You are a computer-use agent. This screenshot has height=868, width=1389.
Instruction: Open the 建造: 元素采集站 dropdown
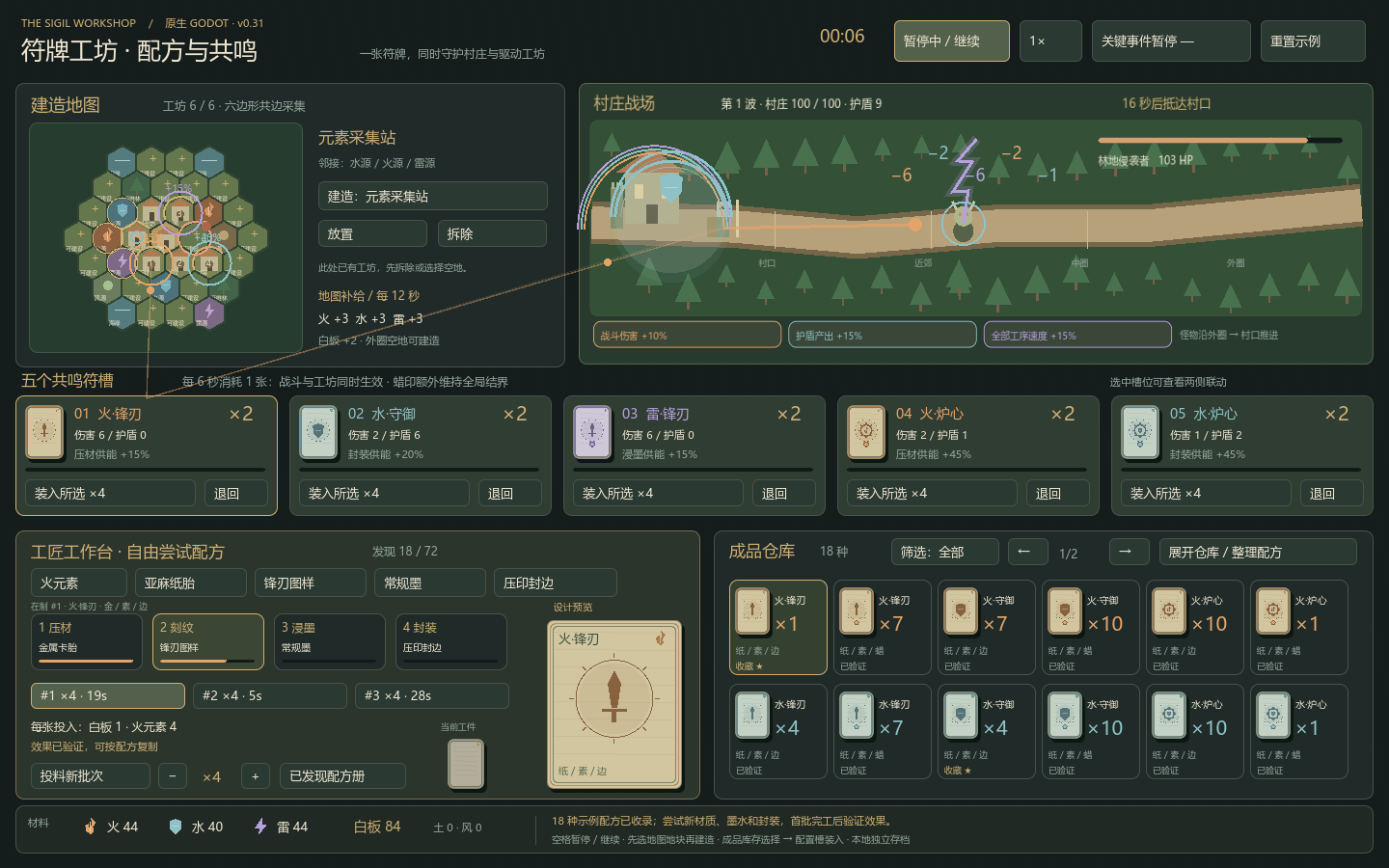click(x=433, y=196)
